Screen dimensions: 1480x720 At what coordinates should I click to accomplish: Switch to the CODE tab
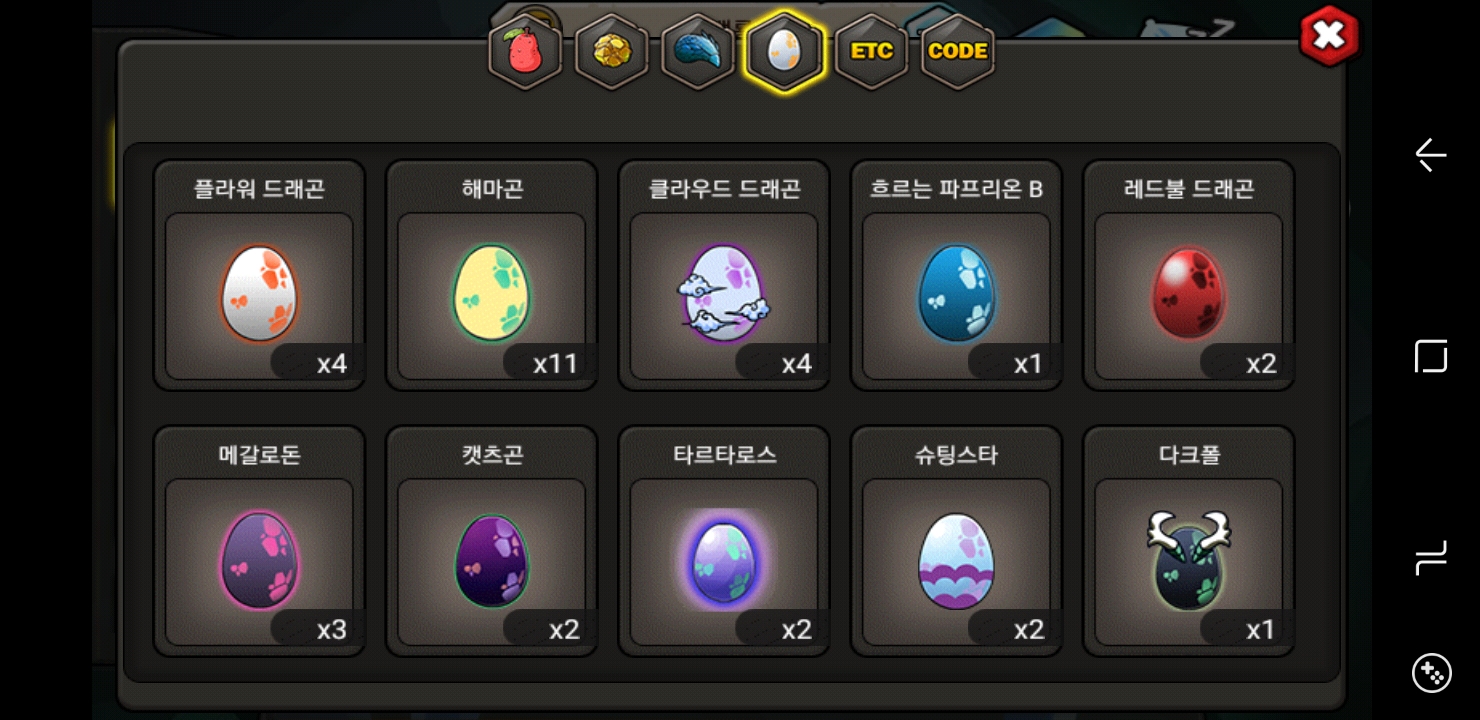957,52
